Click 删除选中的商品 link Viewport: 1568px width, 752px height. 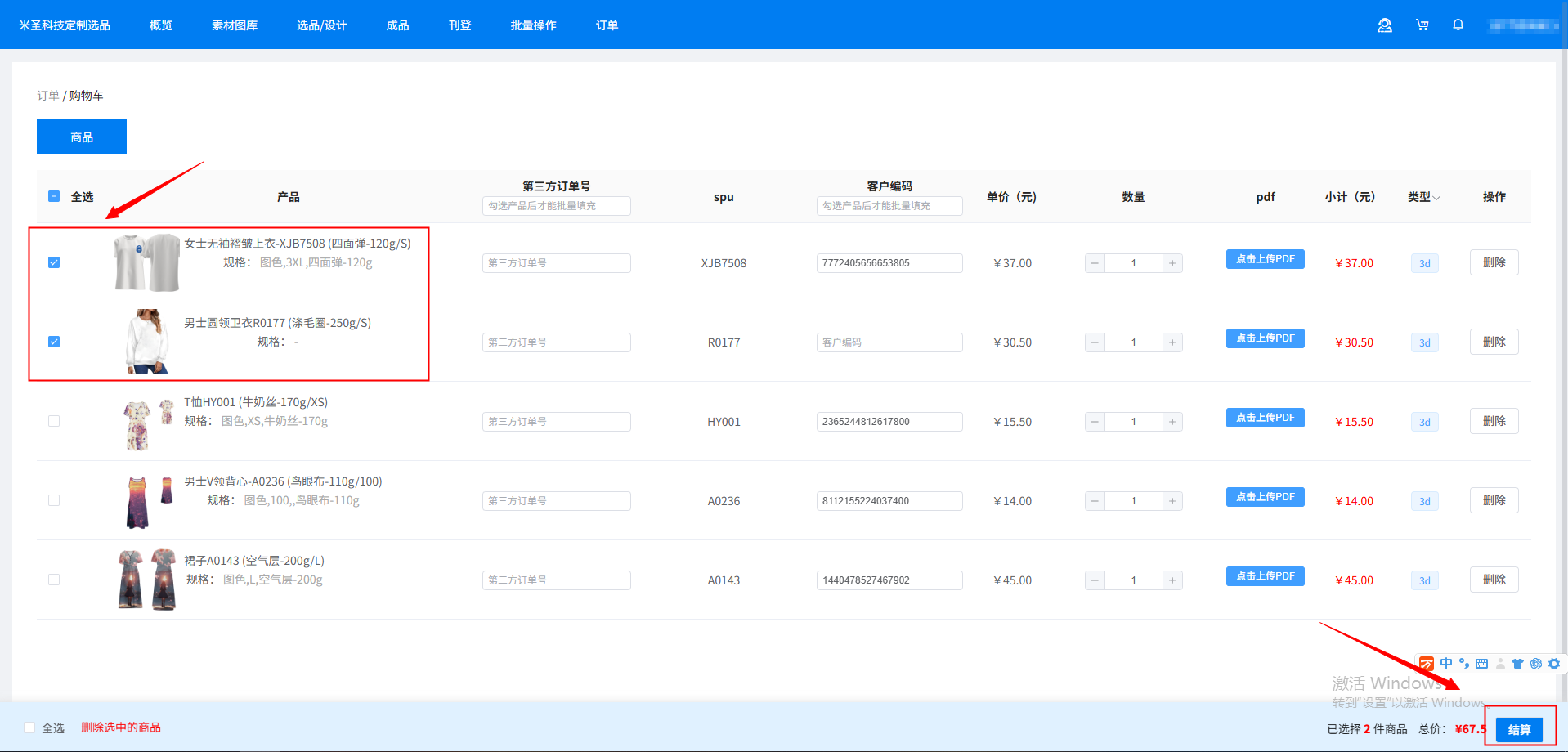(x=121, y=727)
